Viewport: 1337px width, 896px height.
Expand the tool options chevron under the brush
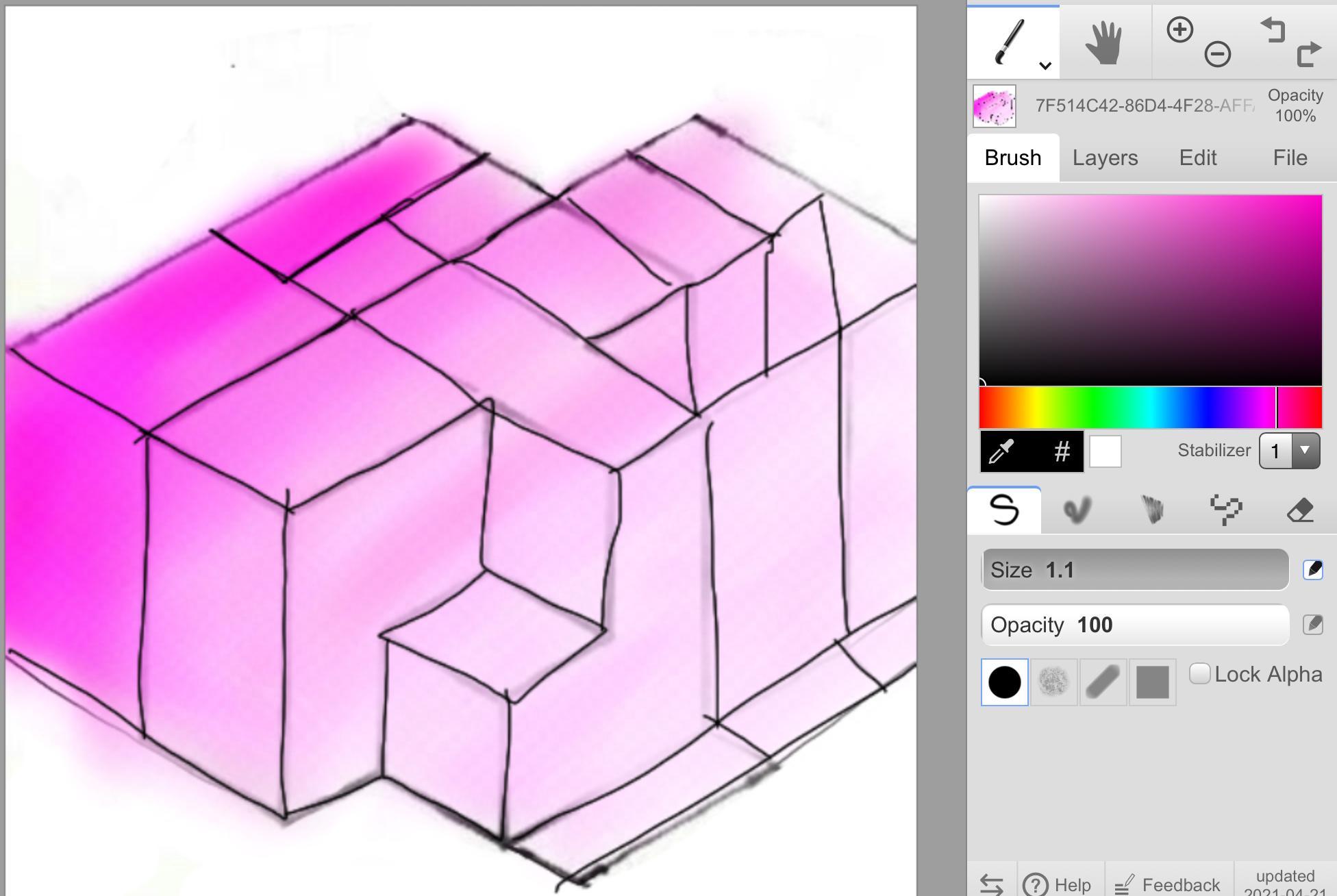[x=1045, y=66]
